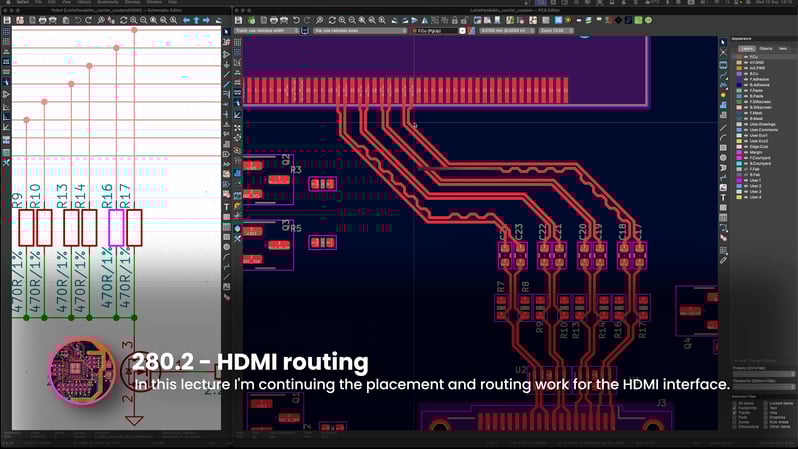The image size is (798, 449).
Task: Open the File menu in menu bar
Action: tap(38, 3)
